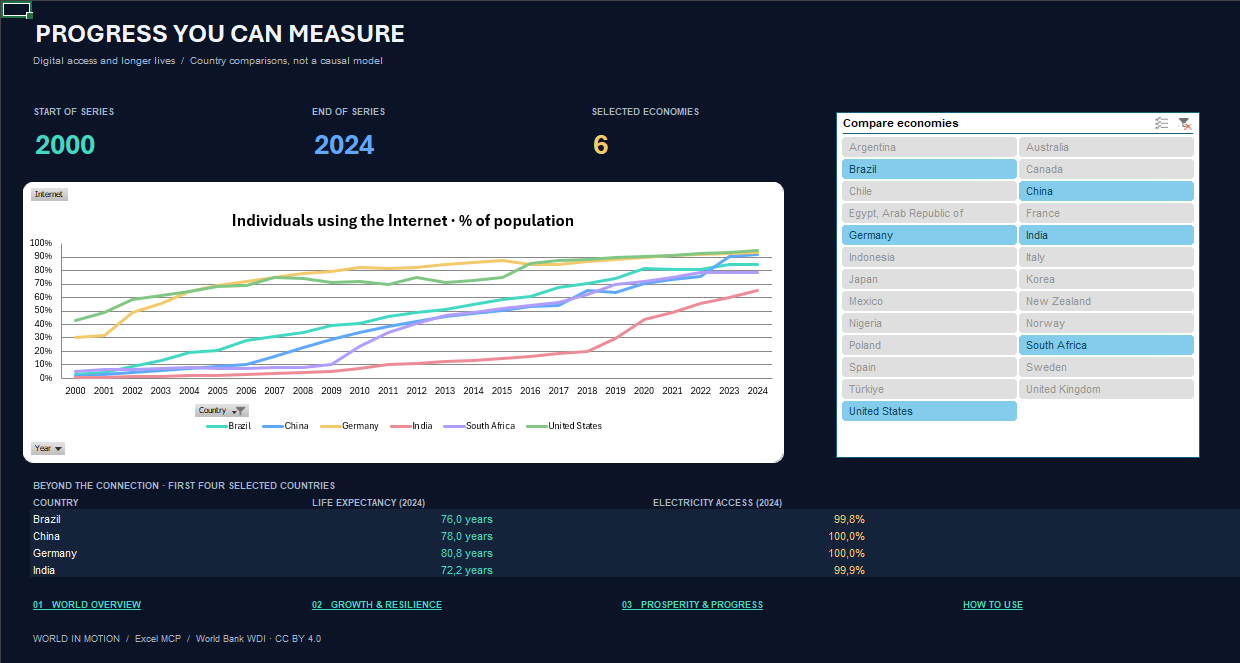Select Japan in the slicer
This screenshot has height=663, width=1240.
click(x=929, y=279)
